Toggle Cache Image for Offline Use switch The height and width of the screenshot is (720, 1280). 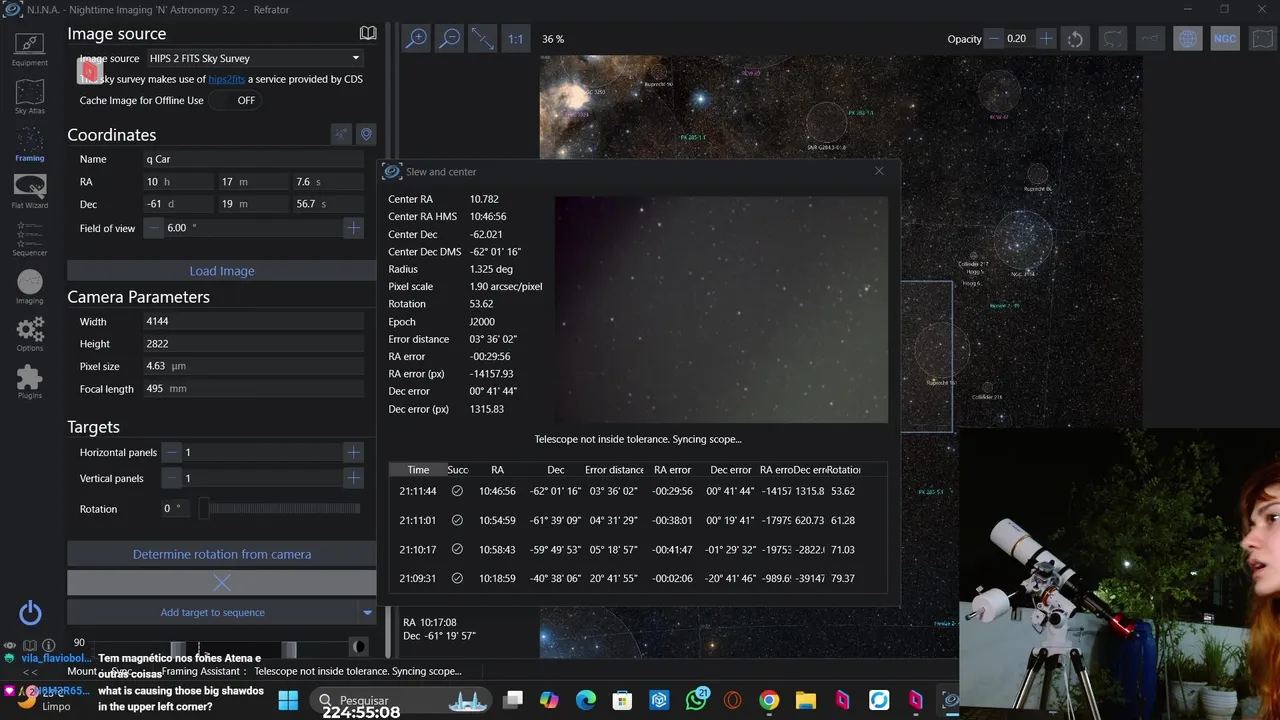237,100
